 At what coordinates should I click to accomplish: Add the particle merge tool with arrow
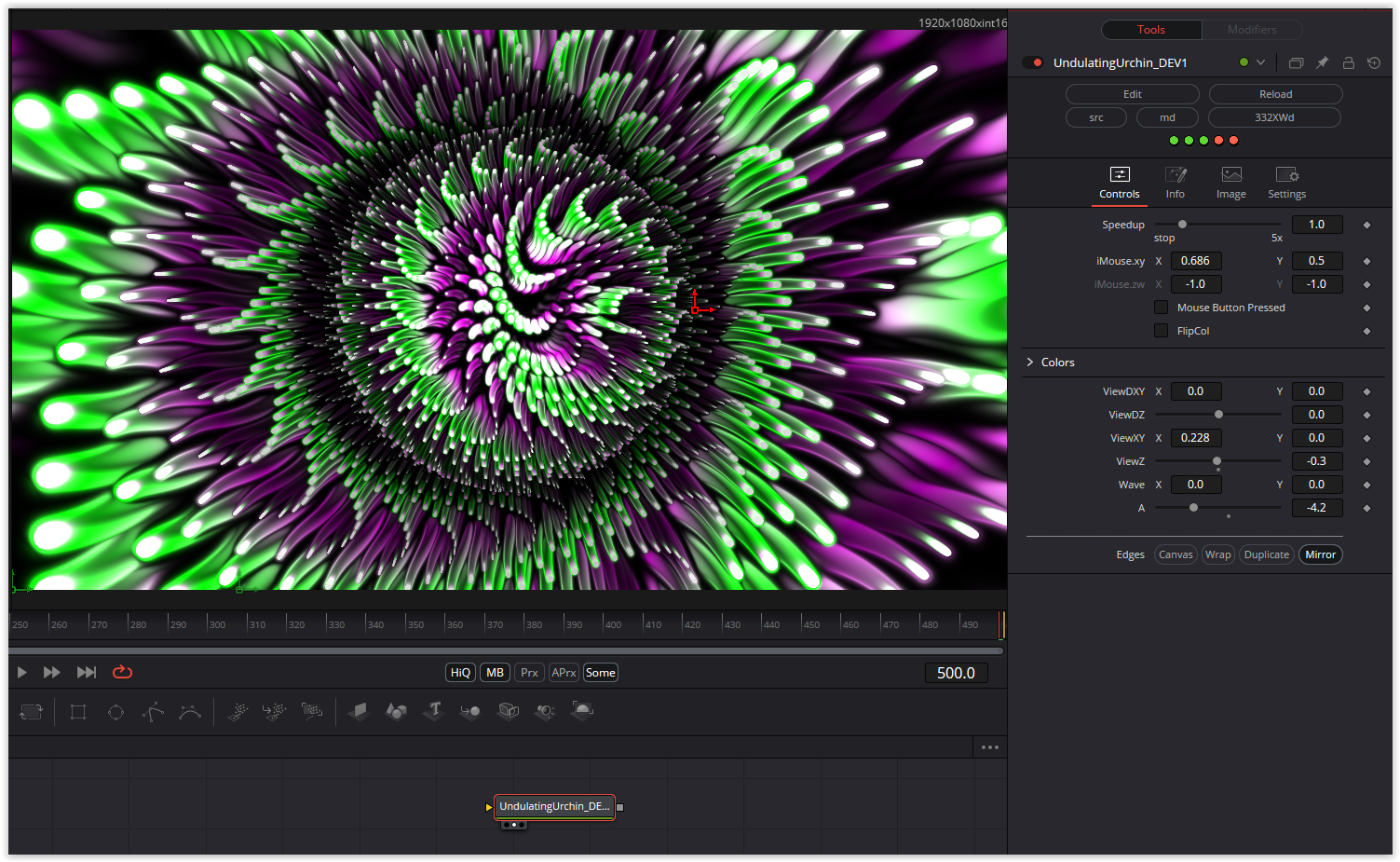(x=275, y=712)
